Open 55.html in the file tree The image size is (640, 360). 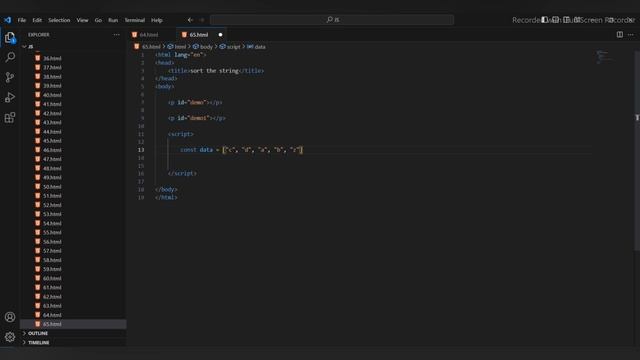click(52, 233)
